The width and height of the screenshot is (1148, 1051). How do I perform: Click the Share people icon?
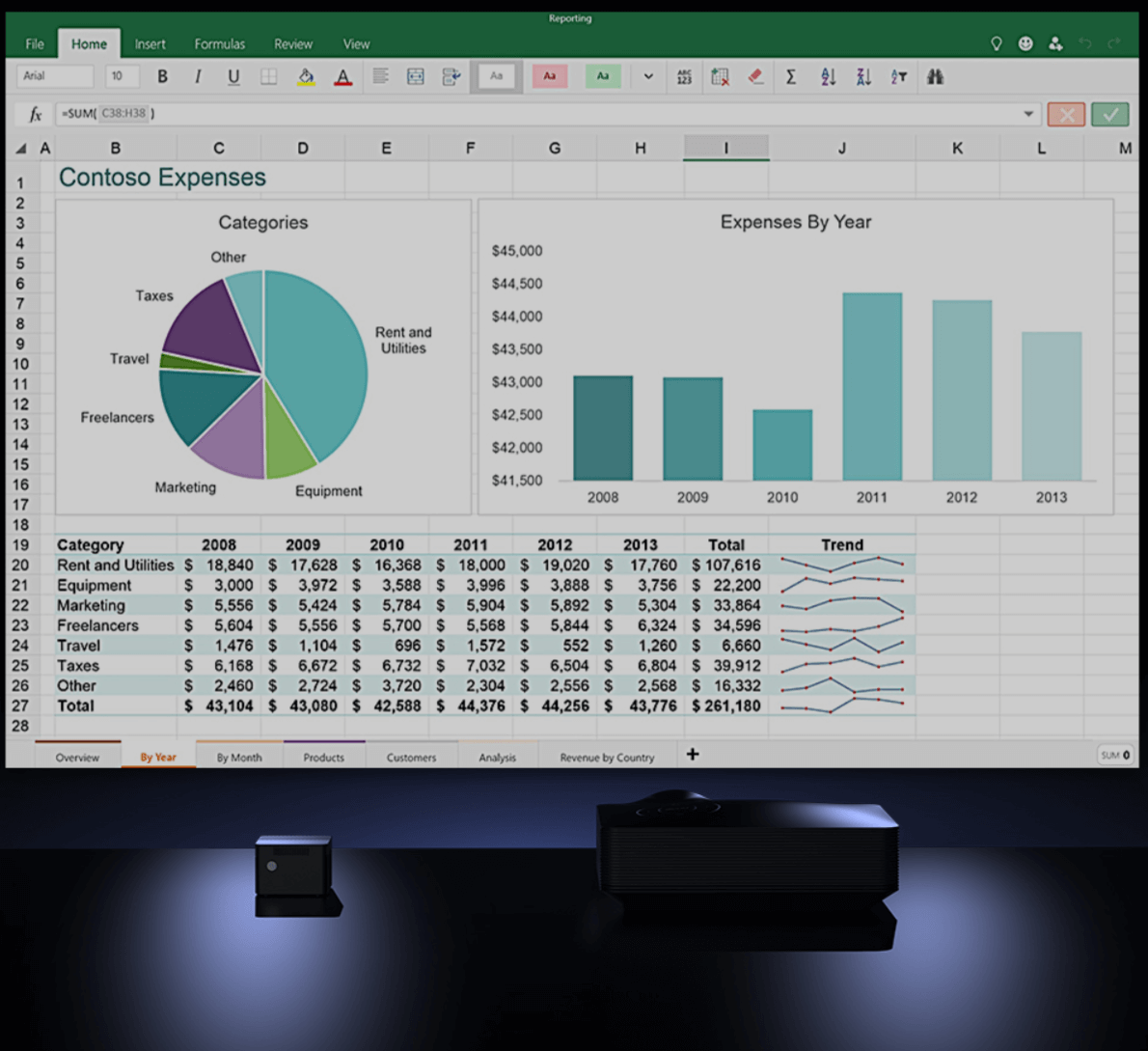1055,44
